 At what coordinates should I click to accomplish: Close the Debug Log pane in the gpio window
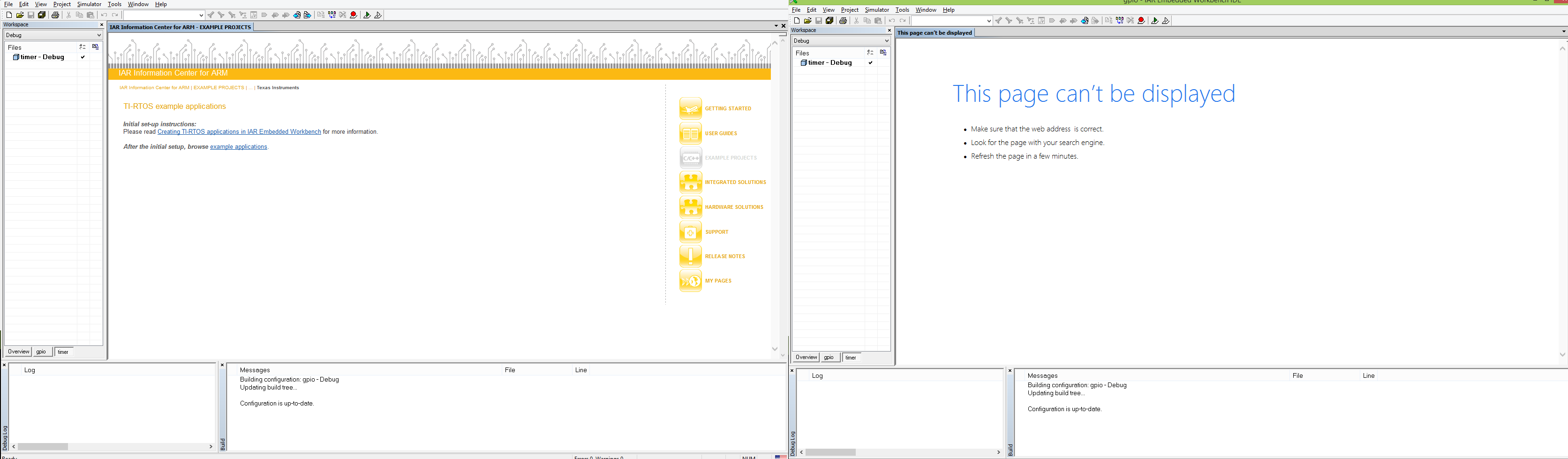(792, 371)
